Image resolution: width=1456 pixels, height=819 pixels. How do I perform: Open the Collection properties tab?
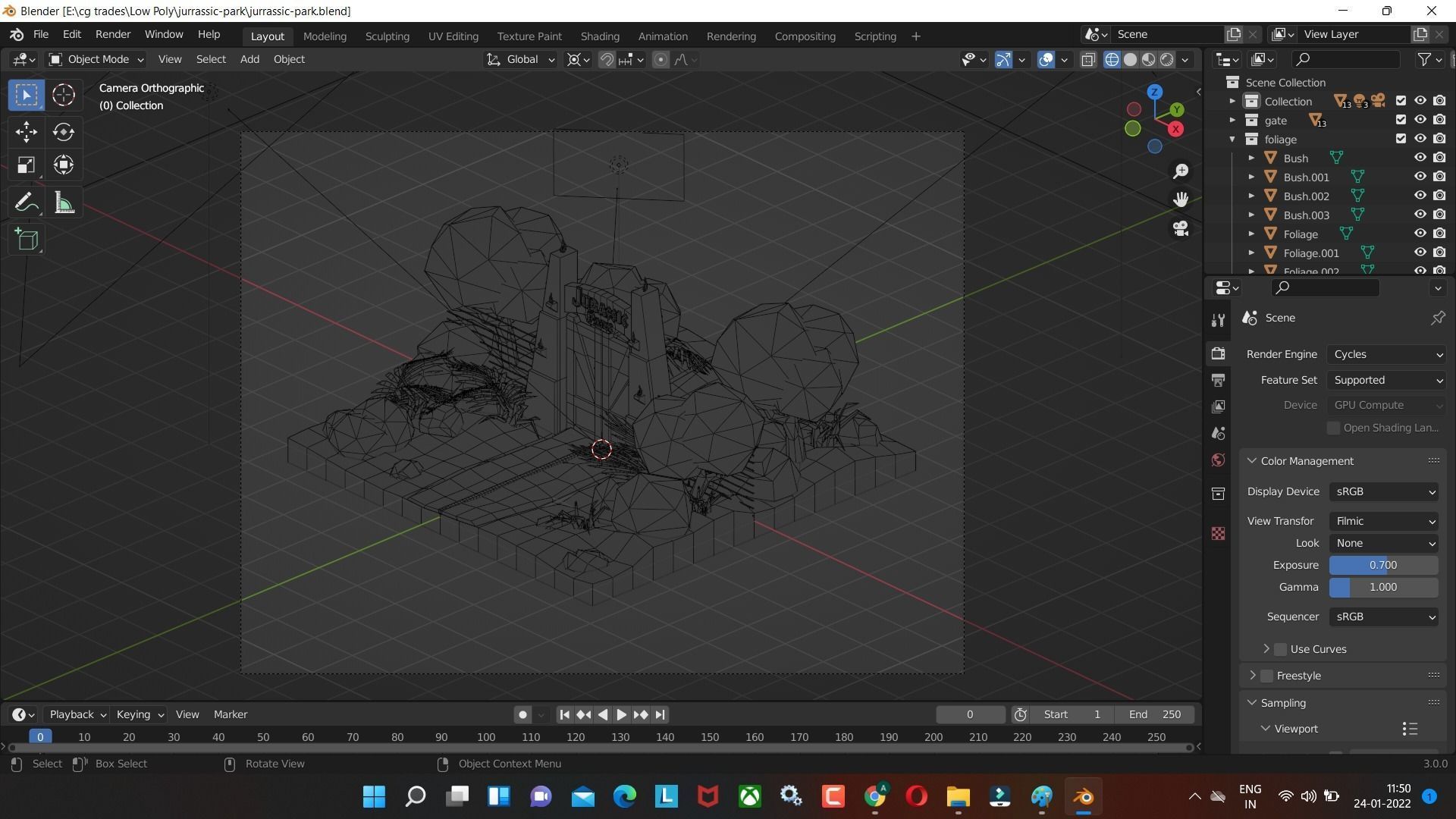click(1219, 494)
